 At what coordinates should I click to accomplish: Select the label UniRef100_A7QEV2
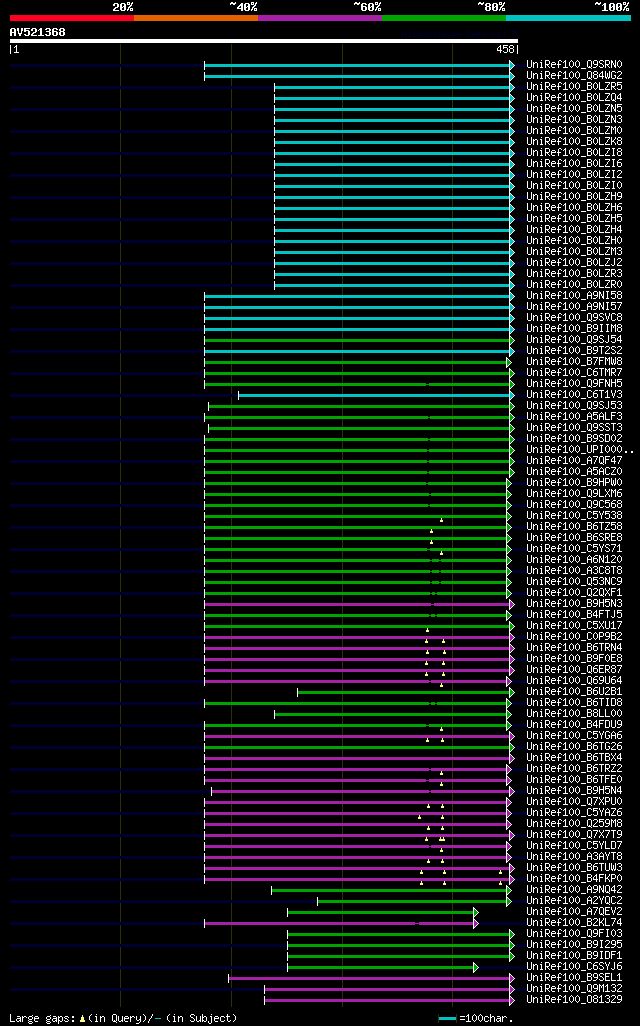575,911
